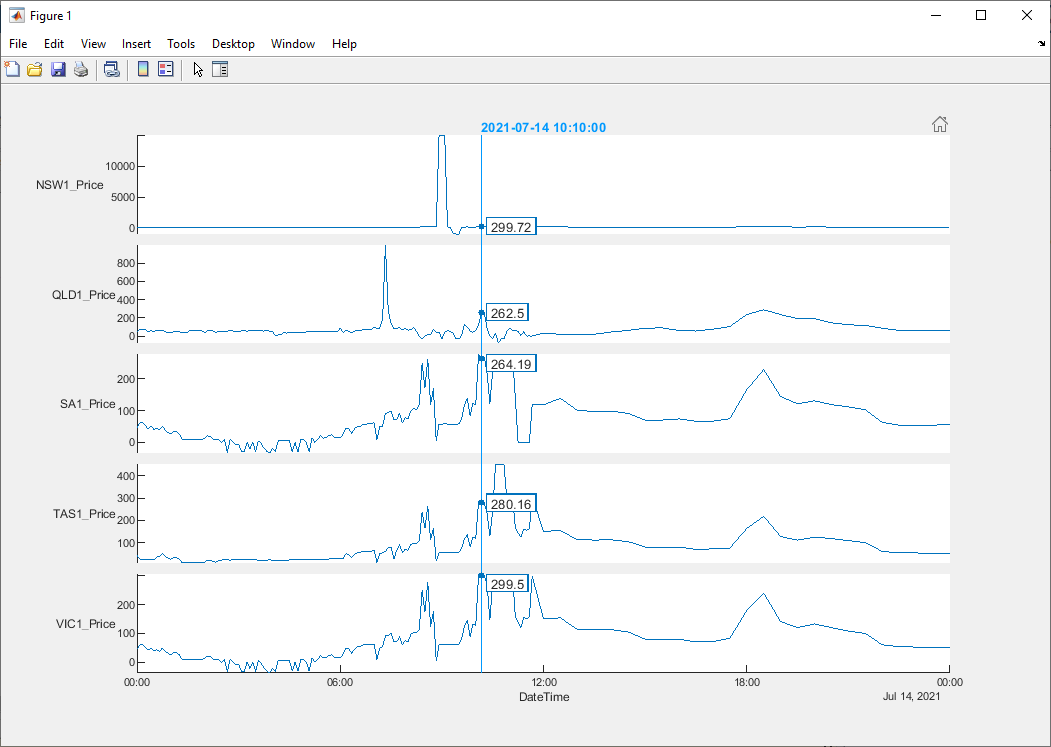This screenshot has height=747, width=1051.
Task: Click the 300 tick on the TAS1_Price axis
Action: click(126, 498)
